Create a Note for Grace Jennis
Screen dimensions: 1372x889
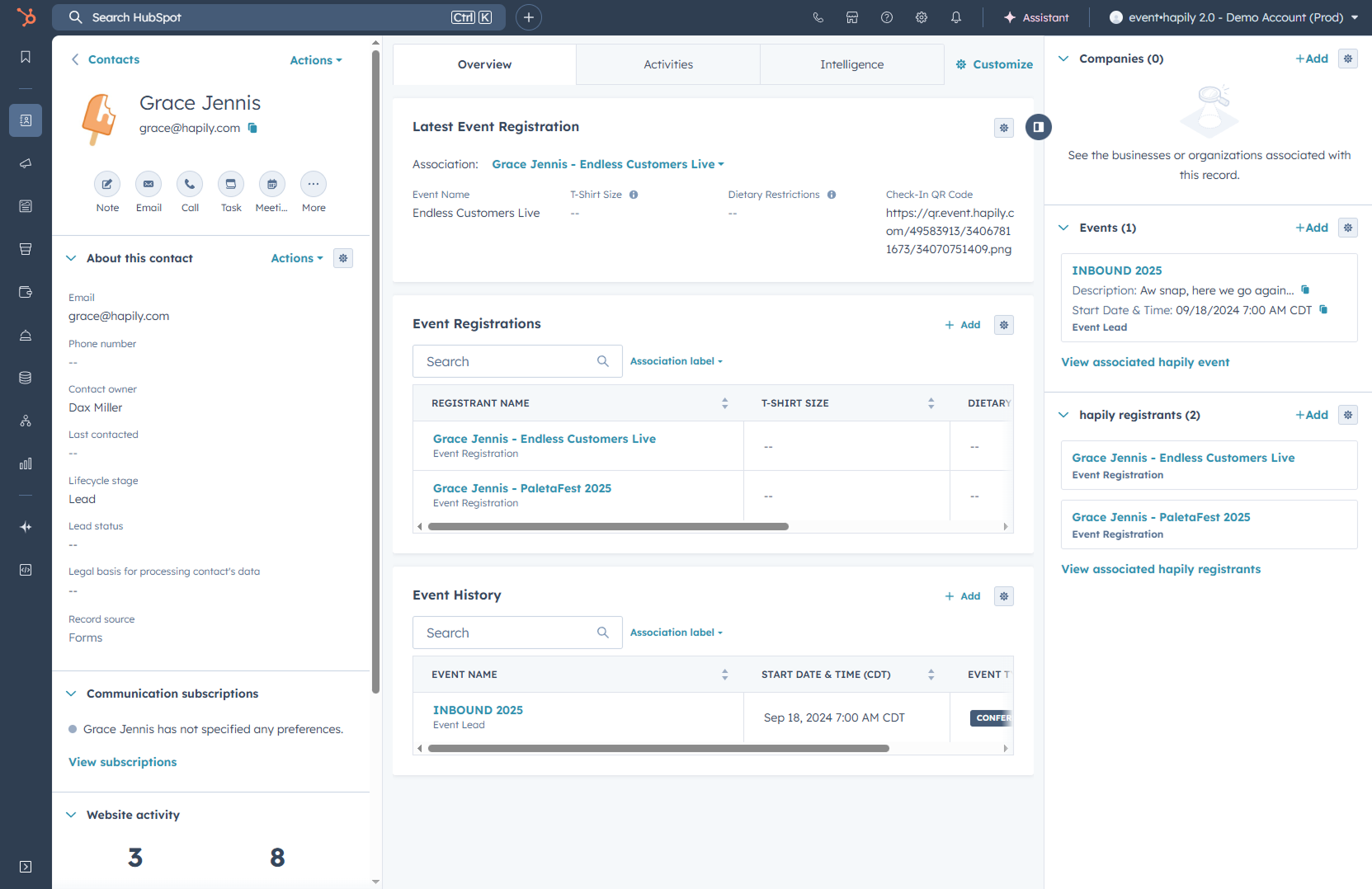pyautogui.click(x=107, y=184)
